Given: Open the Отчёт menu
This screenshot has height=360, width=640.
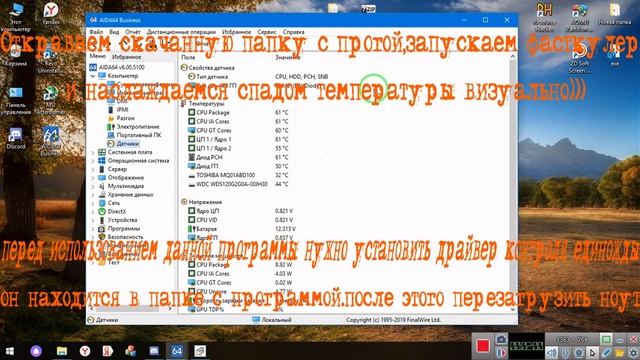Looking at the screenshot, I should [x=133, y=32].
